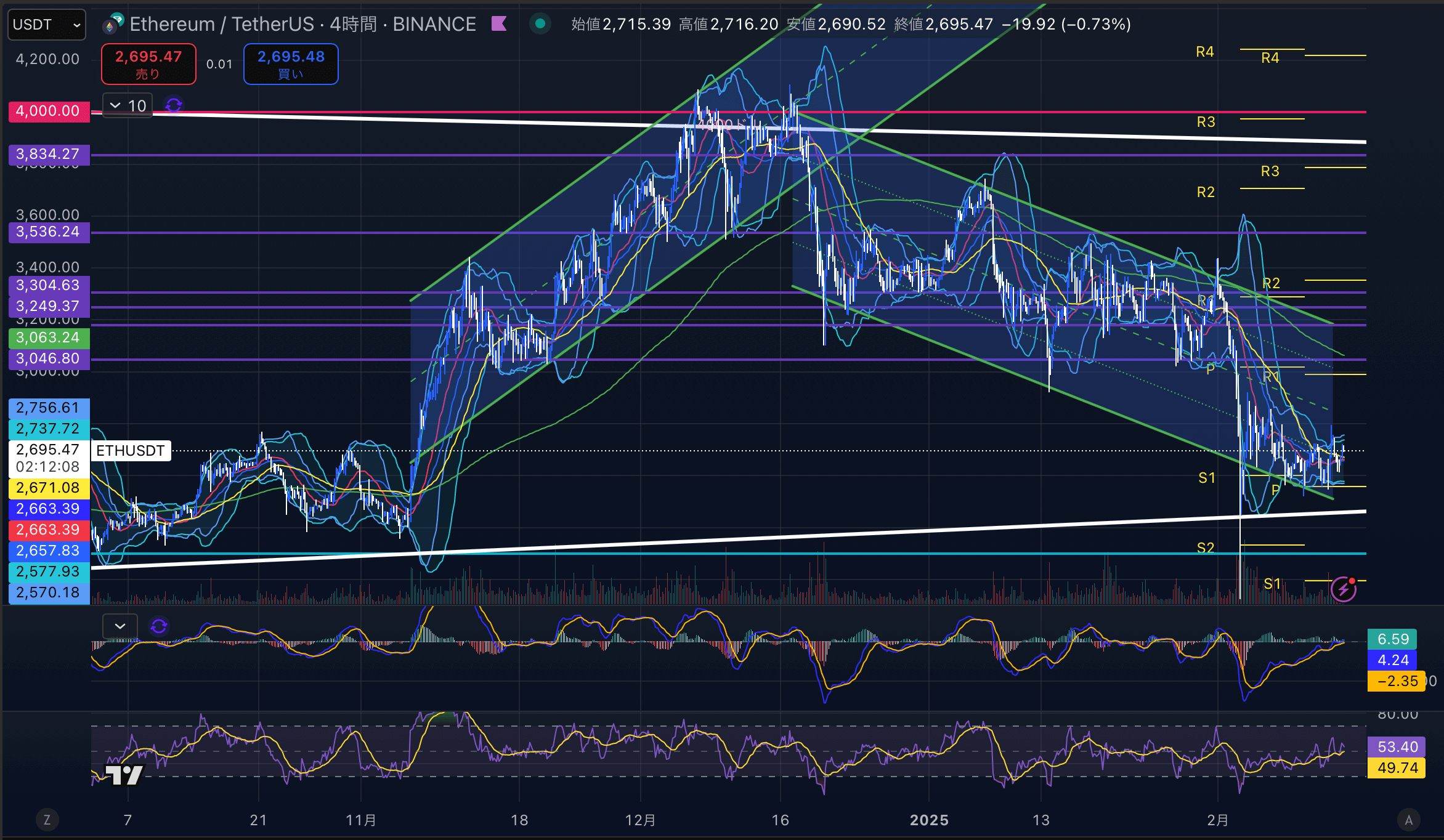Select the red 2,663.39 price label
This screenshot has height=840, width=1444.
49,530
